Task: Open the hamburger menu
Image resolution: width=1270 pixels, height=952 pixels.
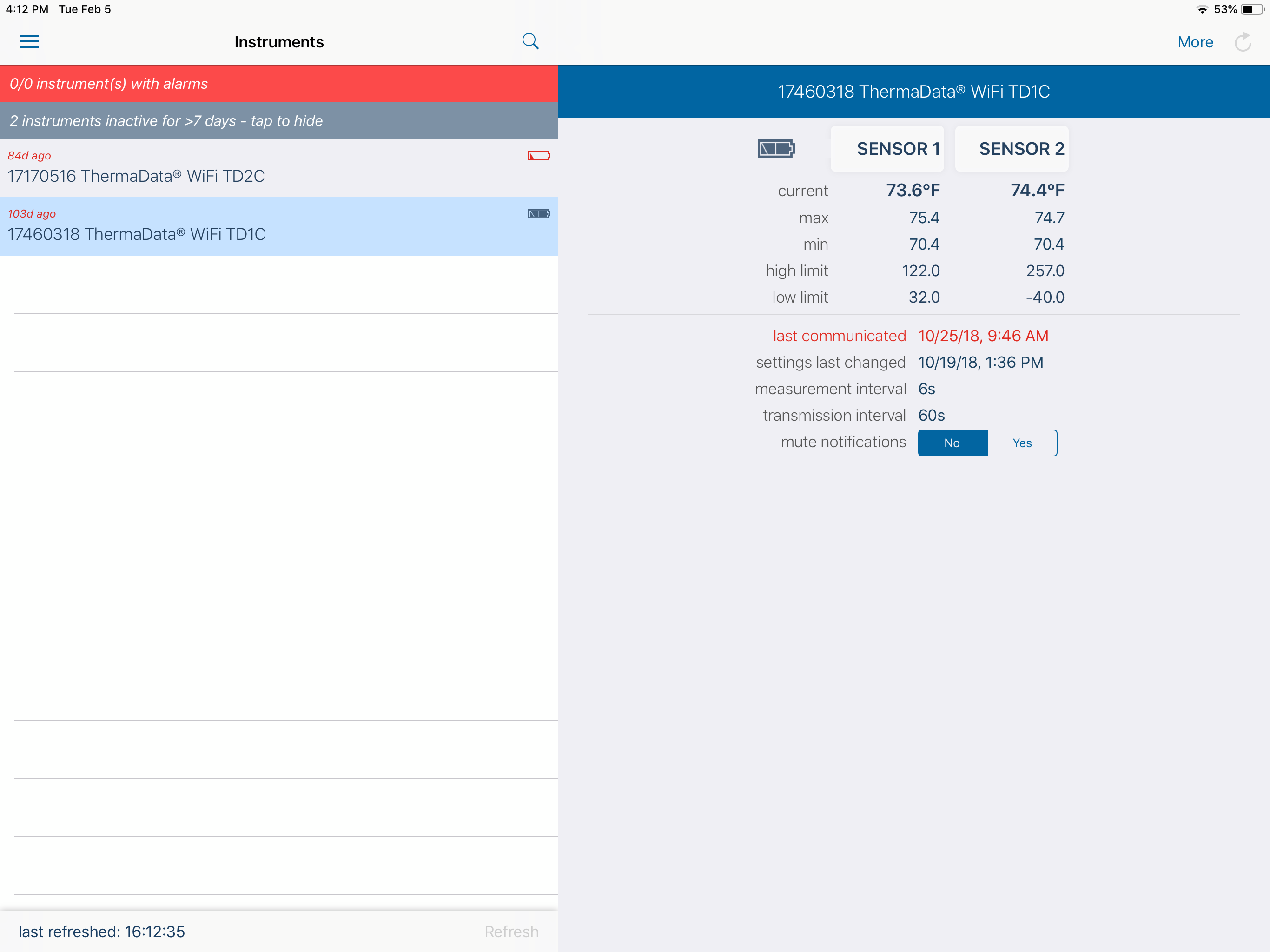Action: pyautogui.click(x=29, y=41)
